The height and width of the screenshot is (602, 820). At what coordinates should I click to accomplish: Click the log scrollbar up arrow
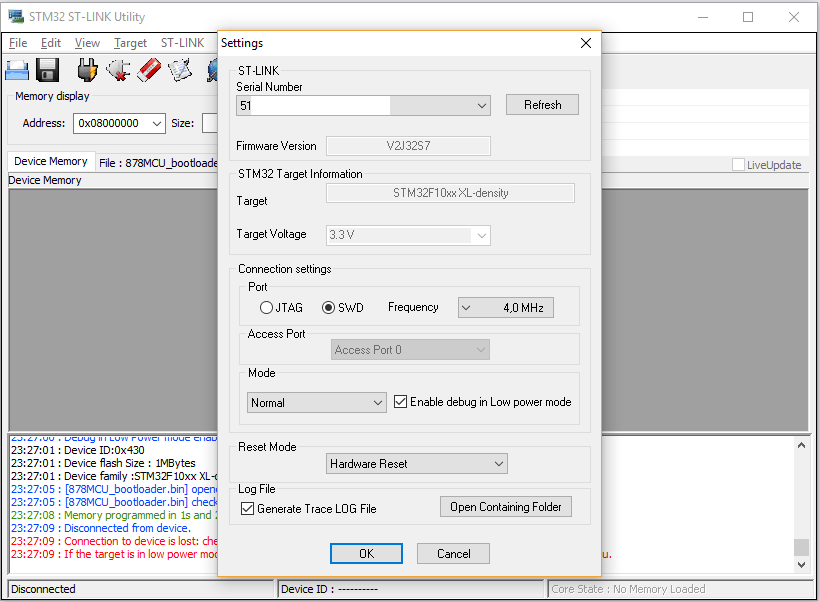(801, 445)
